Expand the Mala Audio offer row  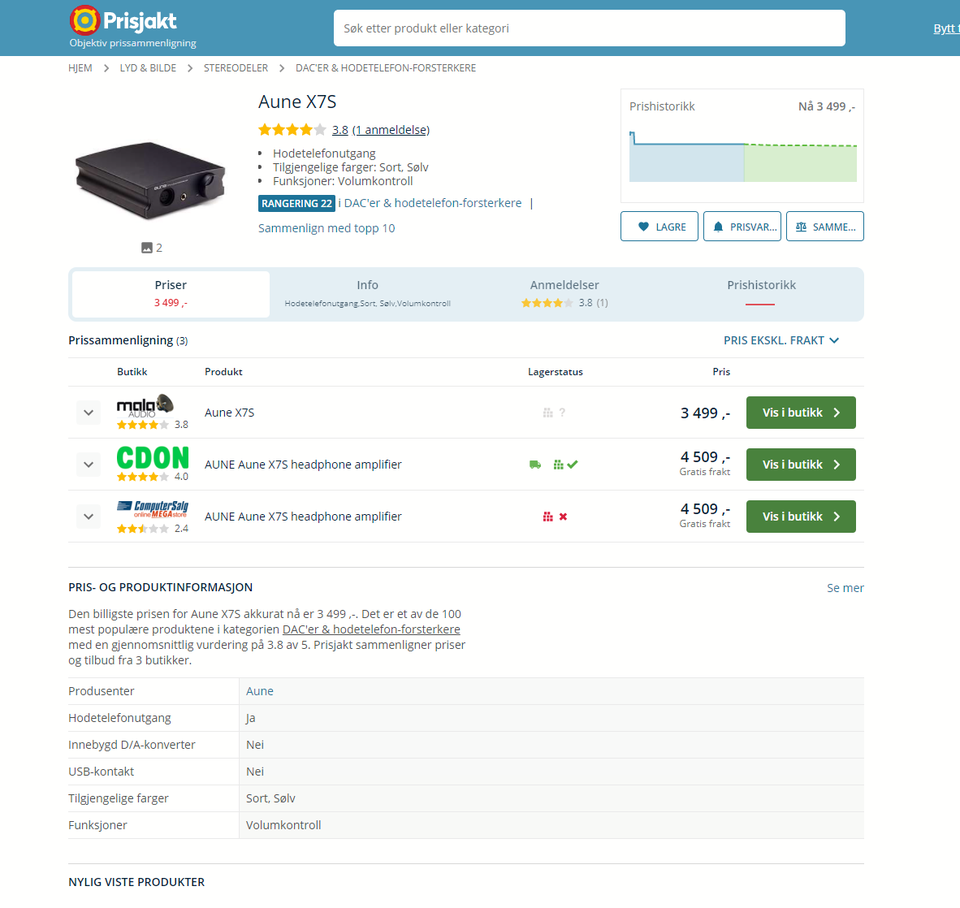point(88,413)
